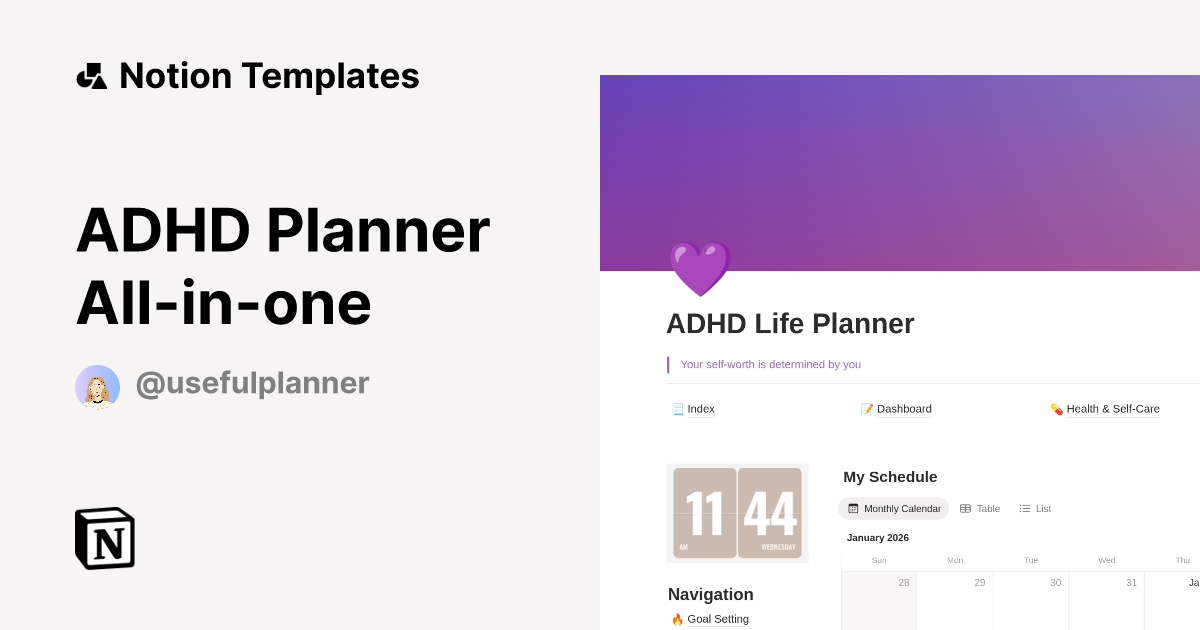Image resolution: width=1200 pixels, height=630 pixels.
Task: Click the flip clock widget
Action: (x=737, y=513)
